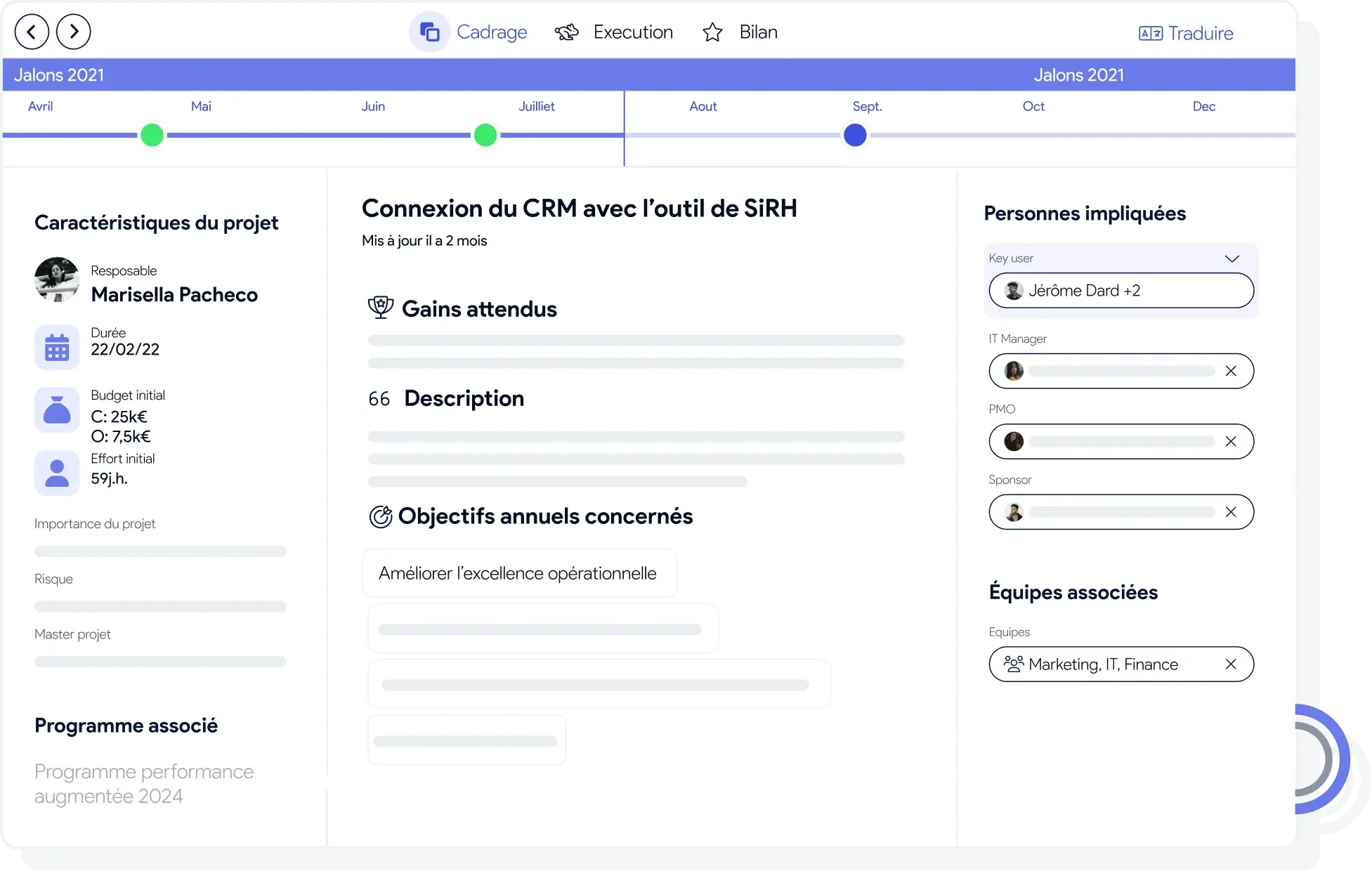Viewport: 1372px width, 871px height.
Task: Click the Aout month label
Action: pyautogui.click(x=703, y=106)
